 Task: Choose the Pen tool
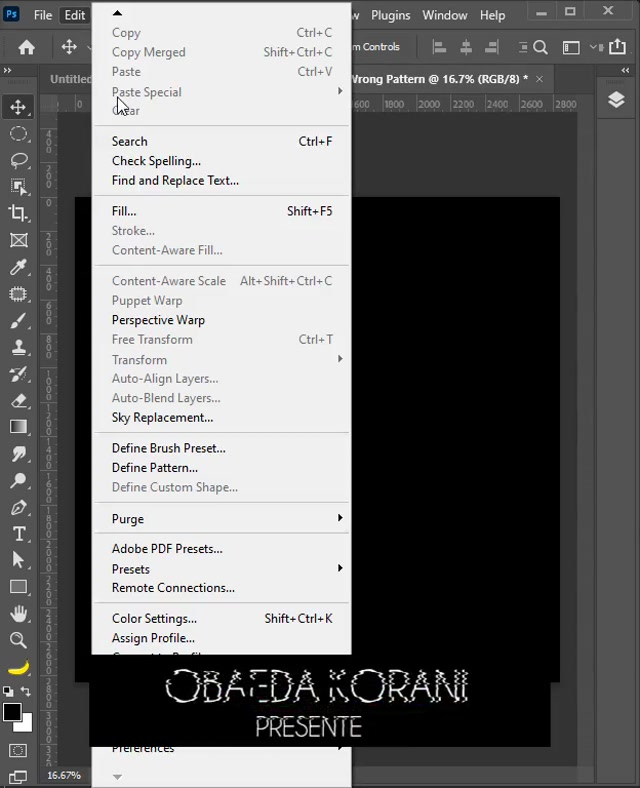point(19,507)
